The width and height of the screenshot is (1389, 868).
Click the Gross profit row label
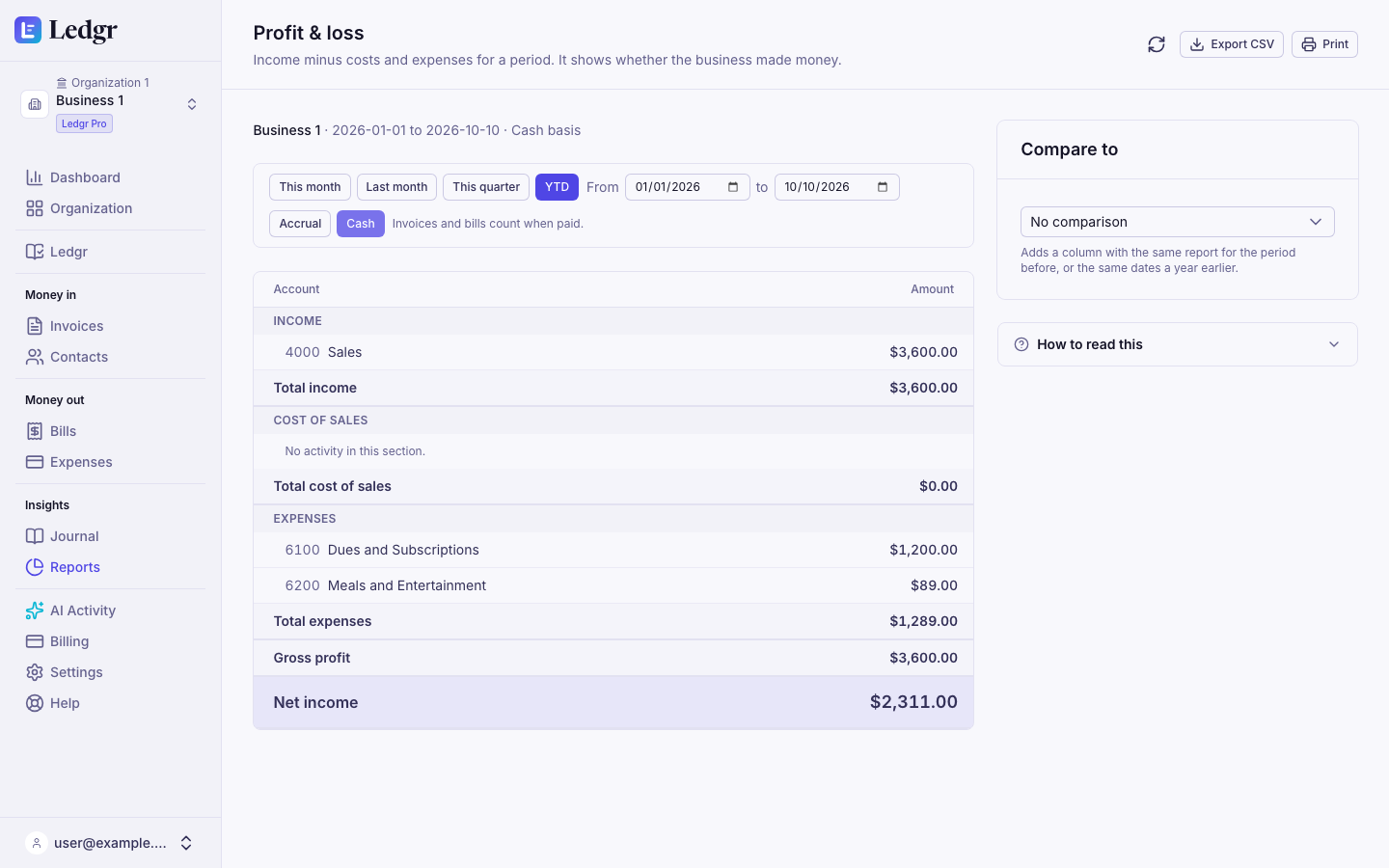coord(312,658)
